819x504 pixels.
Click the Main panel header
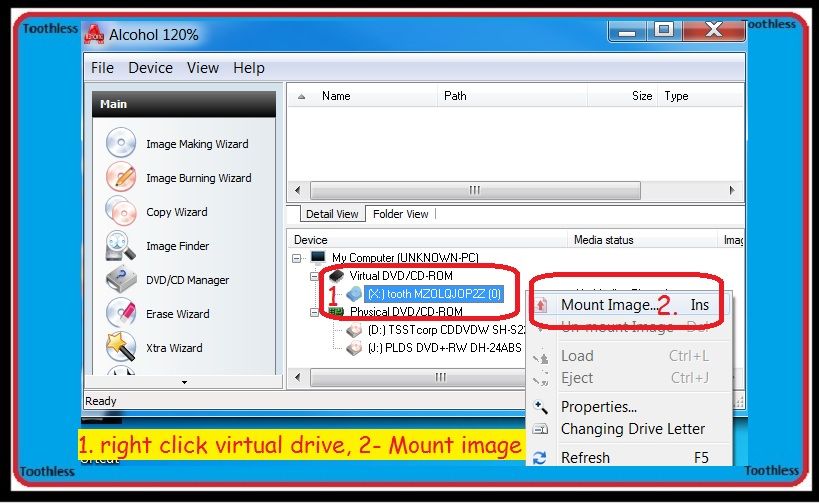coord(184,104)
